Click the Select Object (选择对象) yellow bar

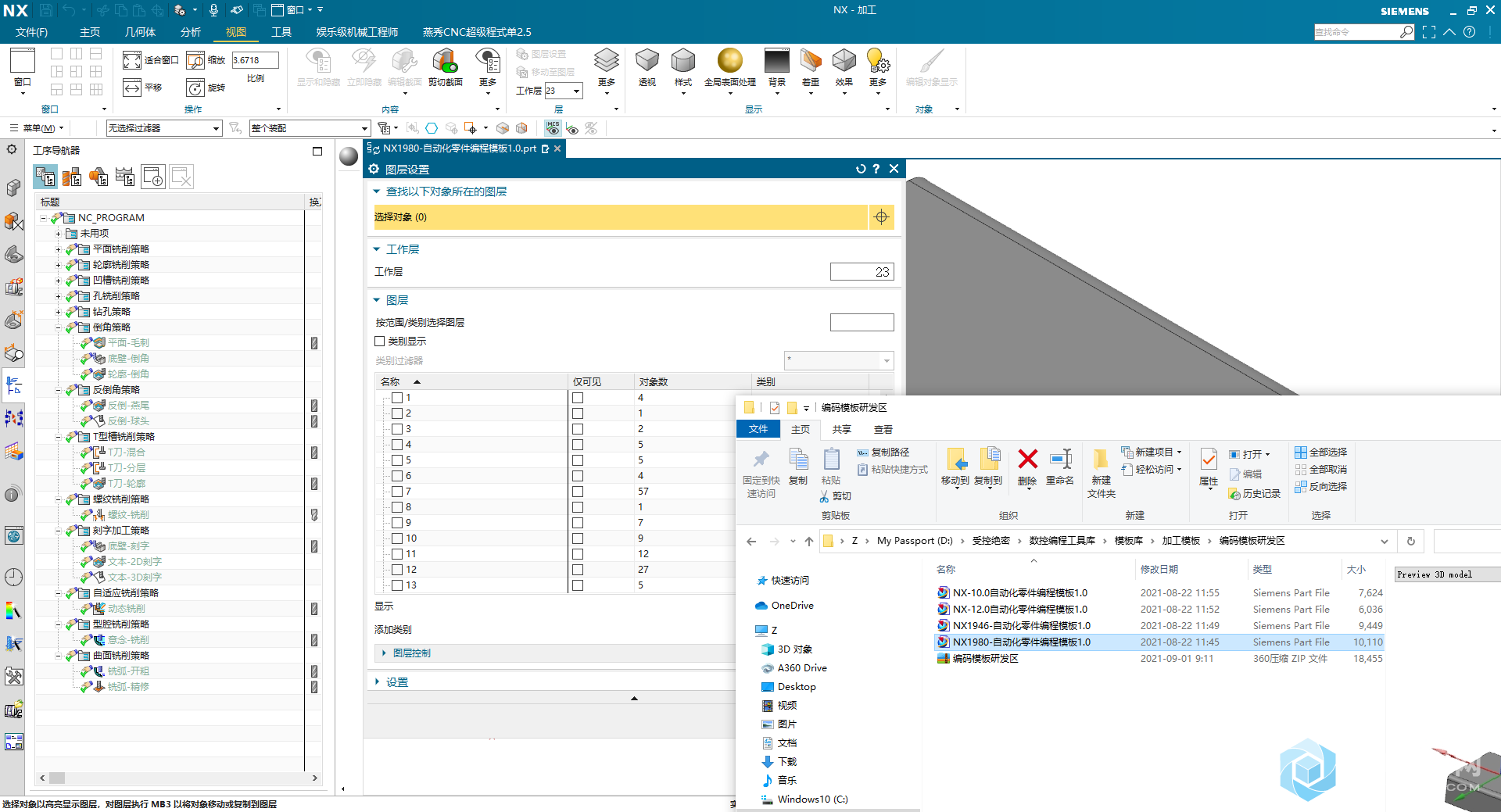(x=621, y=217)
